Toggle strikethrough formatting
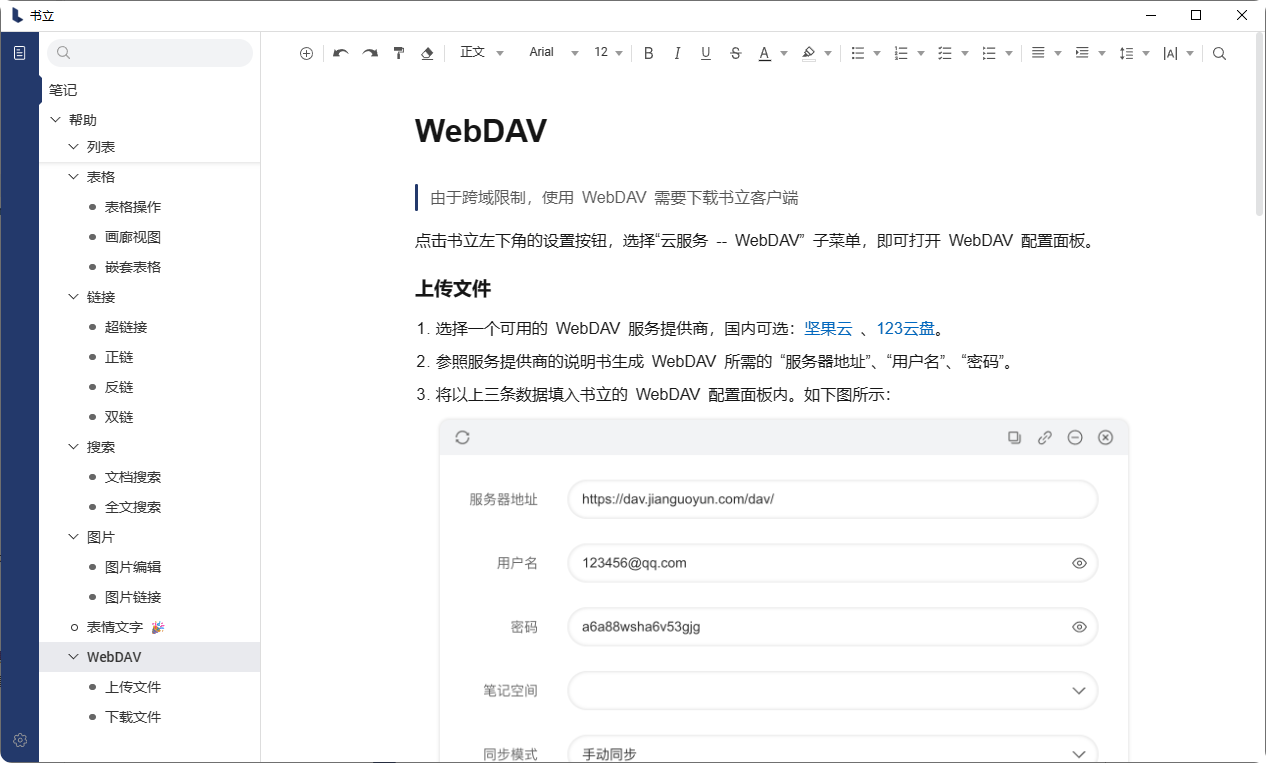Screen dimensions: 1266x763 (735, 53)
